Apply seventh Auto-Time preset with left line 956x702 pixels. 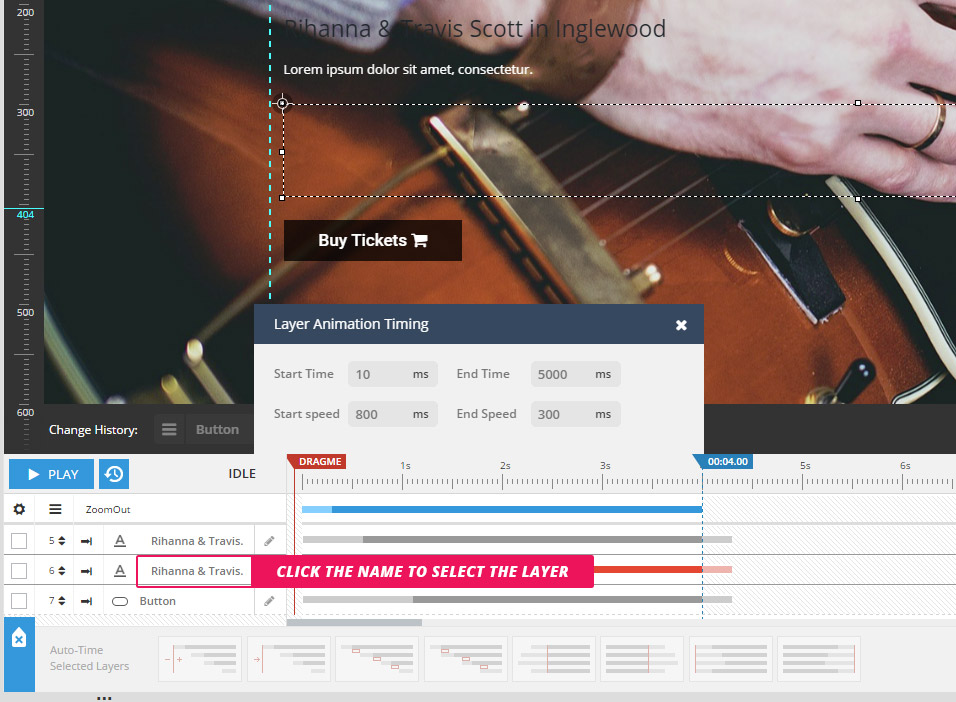[731, 659]
